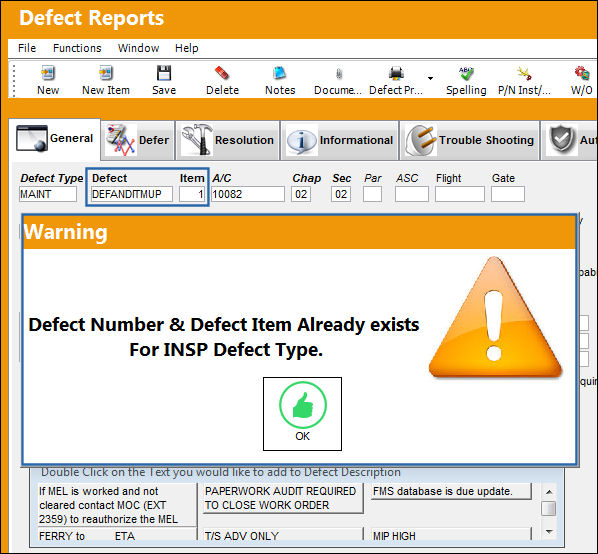Image resolution: width=598 pixels, height=554 pixels.
Task: Click the Defect Type field MAINT
Action: (48, 194)
